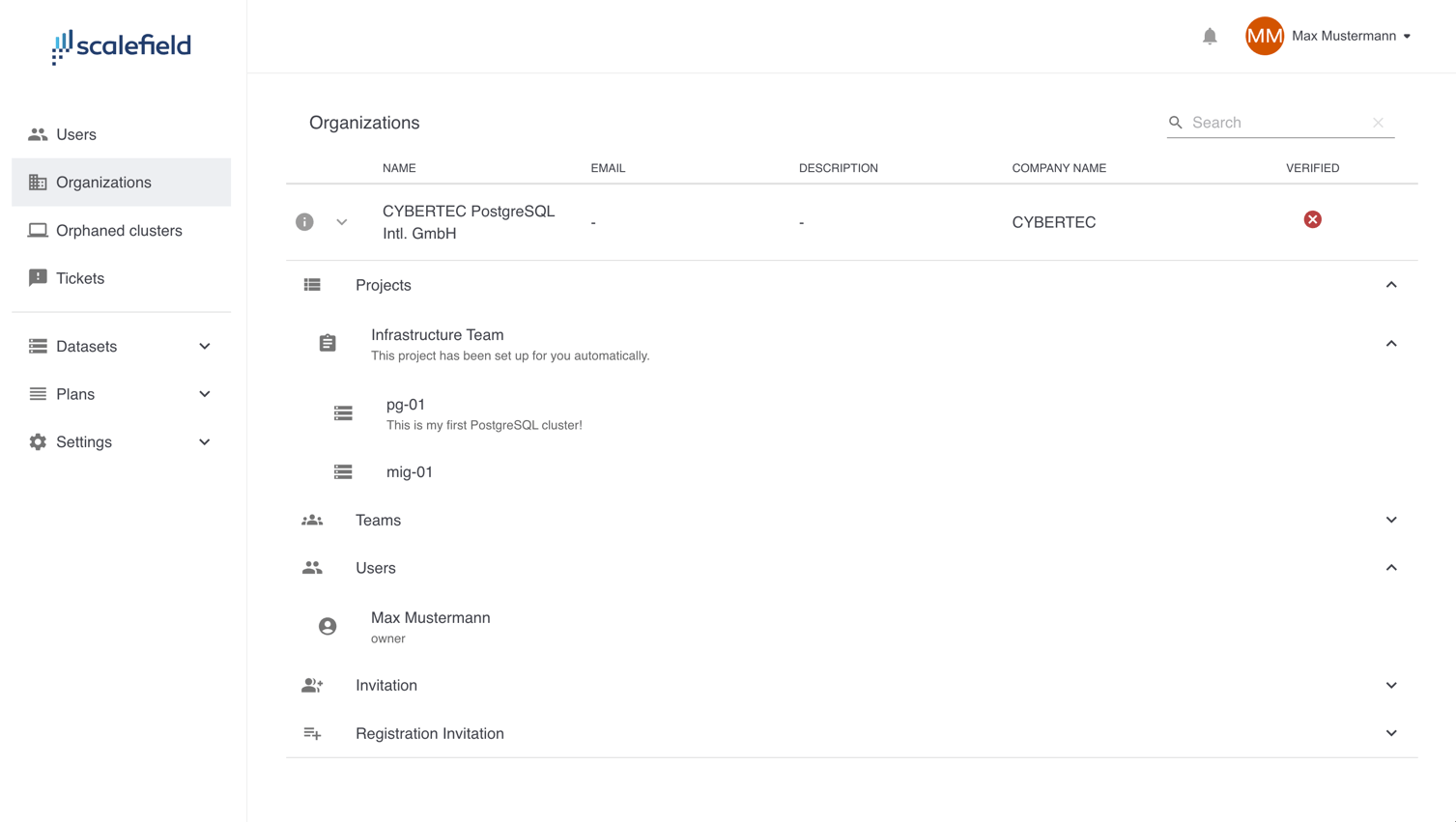Viewport: 1456px width, 822px height.
Task: Collapse the CYBERTEC organization row chevron
Action: coord(342,222)
